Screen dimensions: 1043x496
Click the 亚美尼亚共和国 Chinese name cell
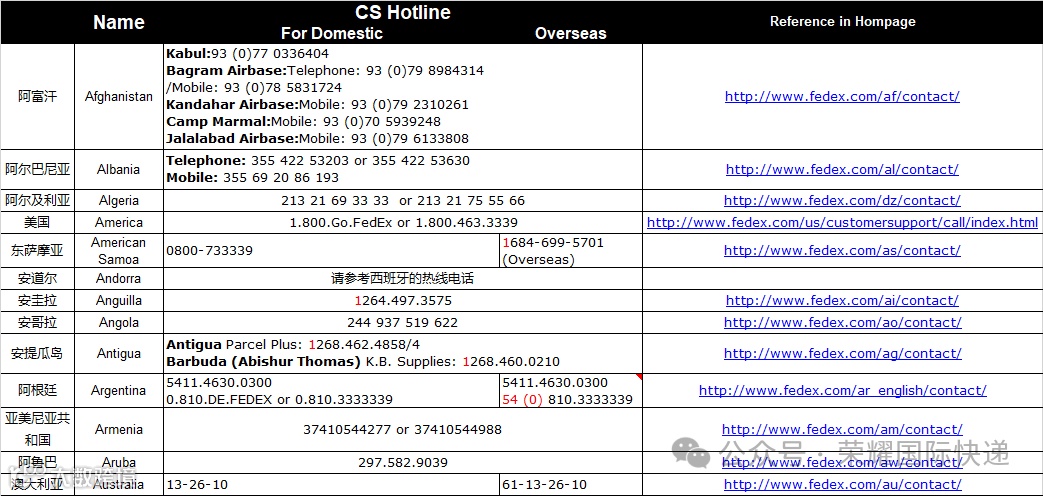37,430
